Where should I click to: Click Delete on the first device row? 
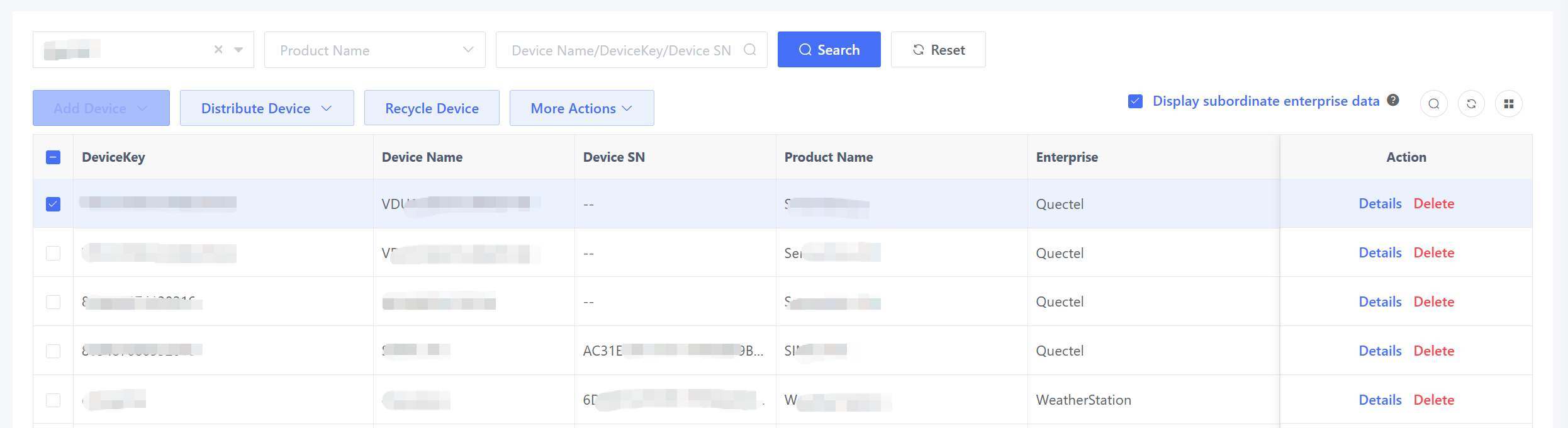coord(1433,204)
